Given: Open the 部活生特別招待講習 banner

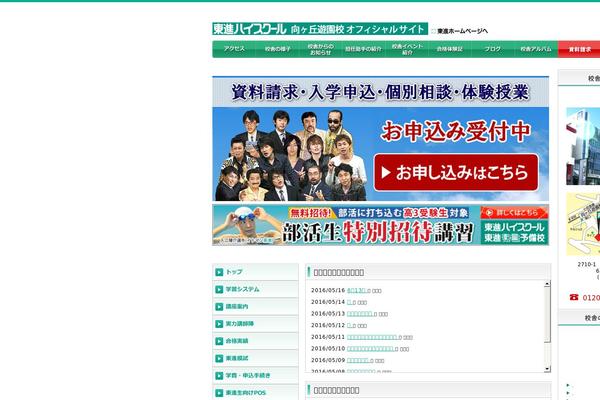Looking at the screenshot, I should [380, 225].
